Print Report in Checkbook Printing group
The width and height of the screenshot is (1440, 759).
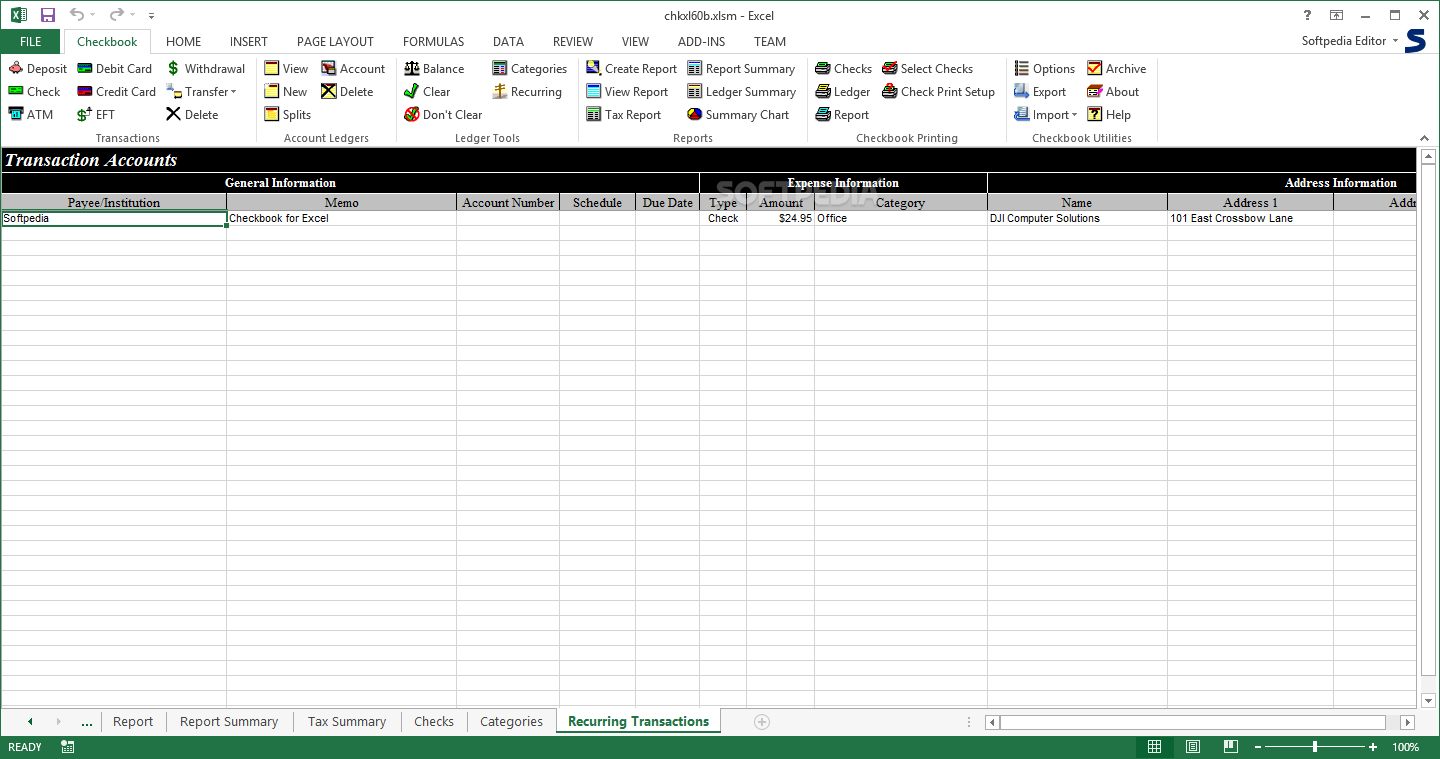842,115
